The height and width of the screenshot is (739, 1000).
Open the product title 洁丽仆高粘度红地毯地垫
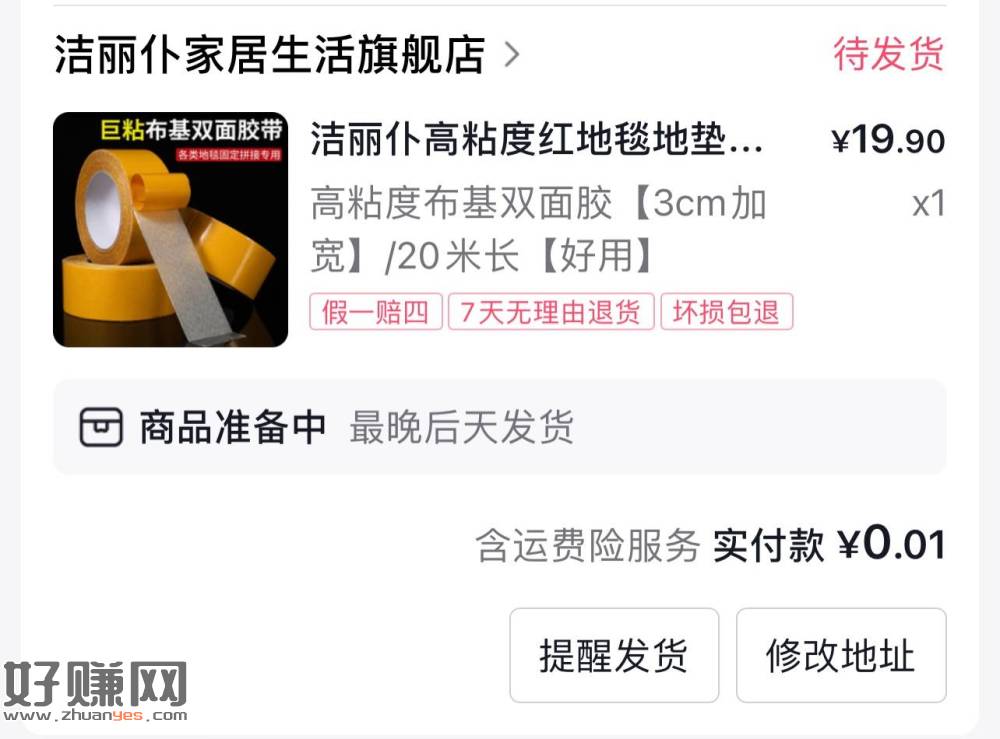pyautogui.click(x=536, y=140)
